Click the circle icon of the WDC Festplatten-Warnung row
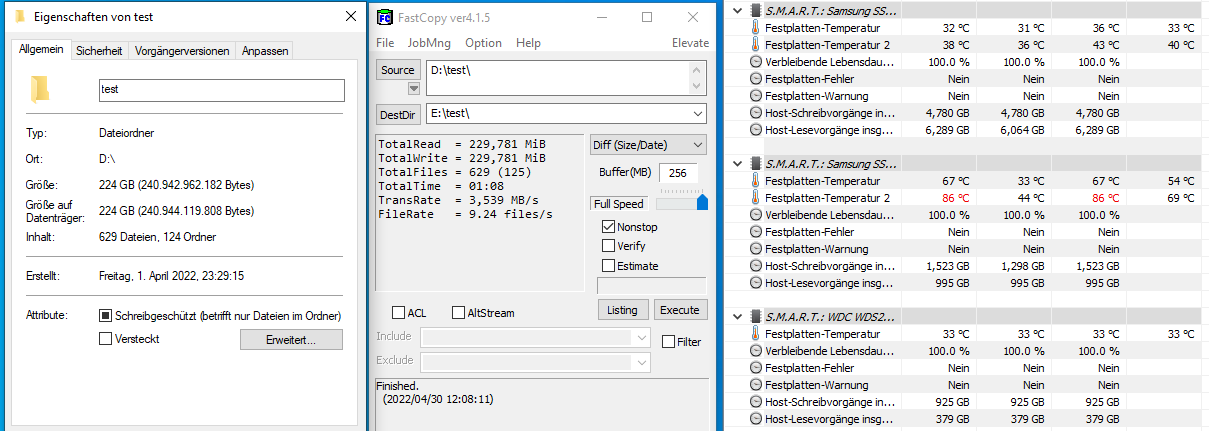Screen dimensions: 1209x431 [755, 385]
